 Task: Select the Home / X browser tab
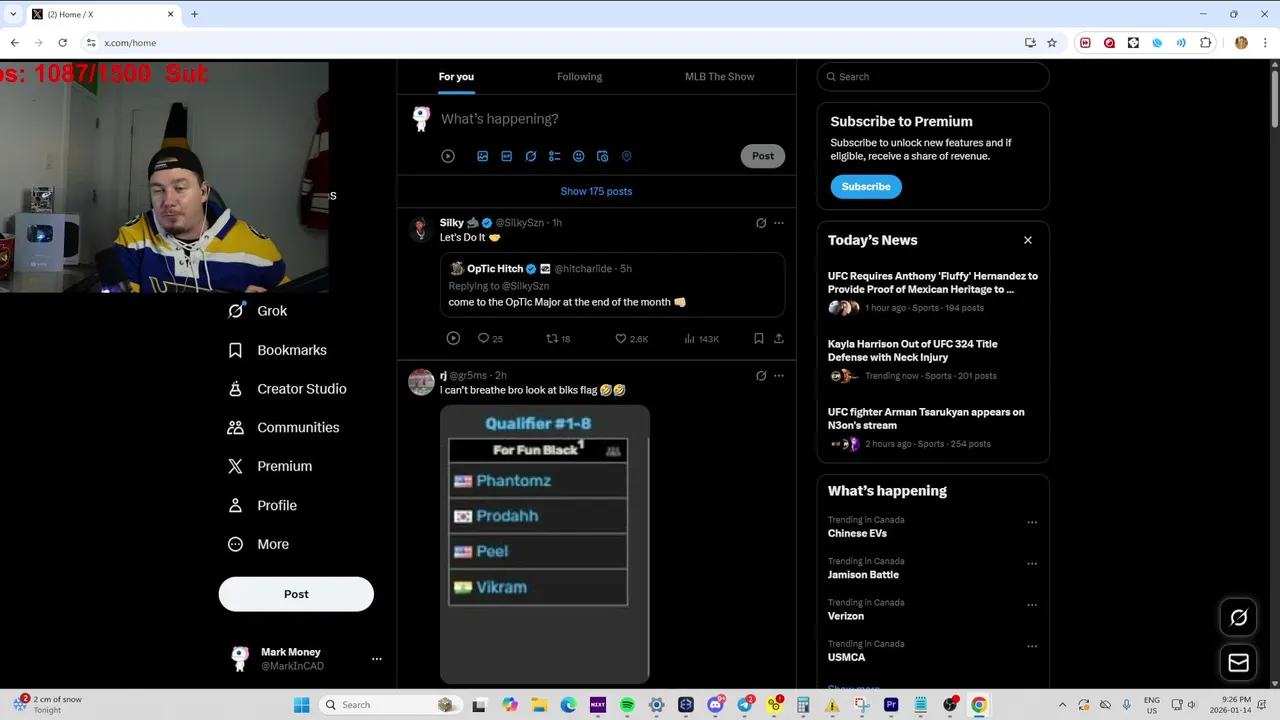tap(101, 14)
